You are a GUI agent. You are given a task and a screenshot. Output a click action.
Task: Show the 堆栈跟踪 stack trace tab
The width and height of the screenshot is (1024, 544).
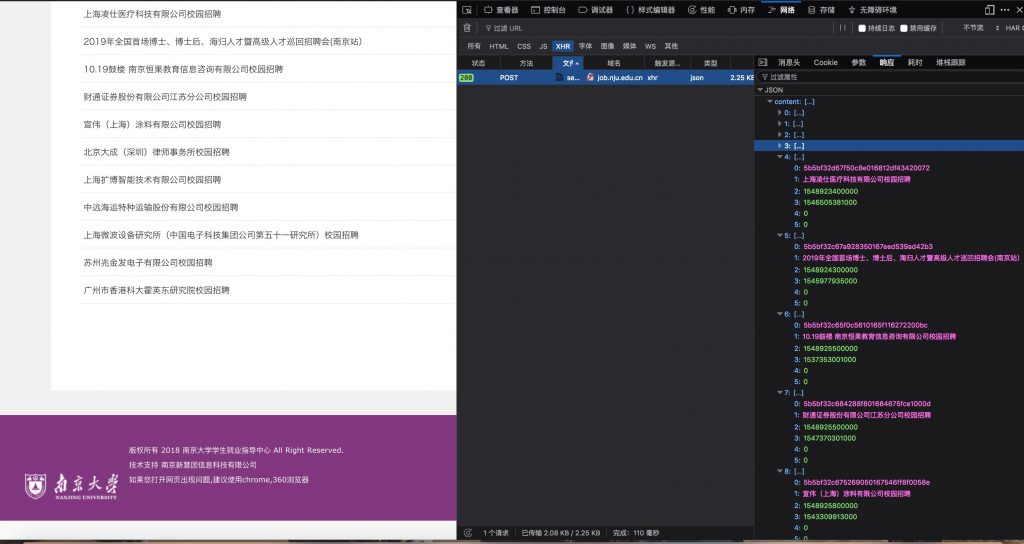[x=950, y=63]
